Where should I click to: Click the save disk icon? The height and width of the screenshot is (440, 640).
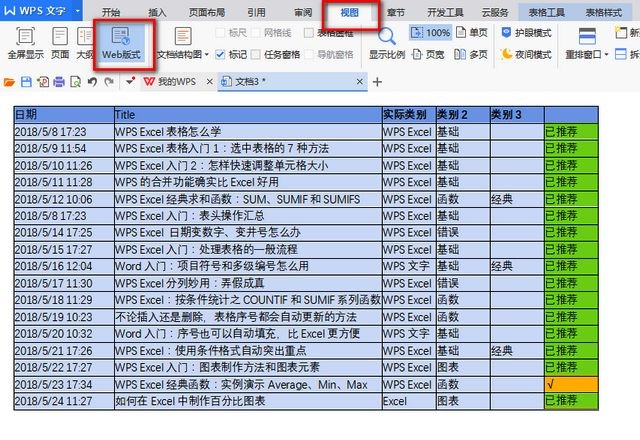(x=26, y=82)
